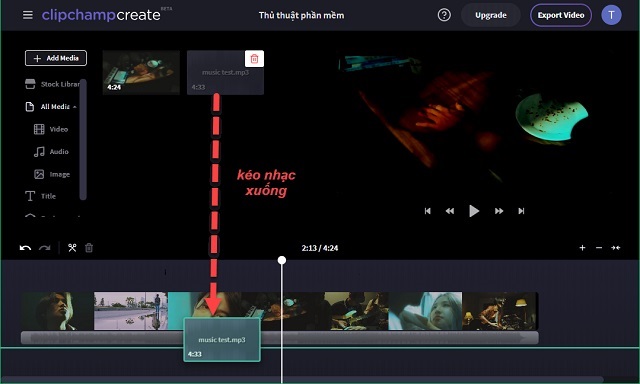Image resolution: width=640 pixels, height=384 pixels.
Task: Click the timeline playhead marker
Action: (x=282, y=260)
